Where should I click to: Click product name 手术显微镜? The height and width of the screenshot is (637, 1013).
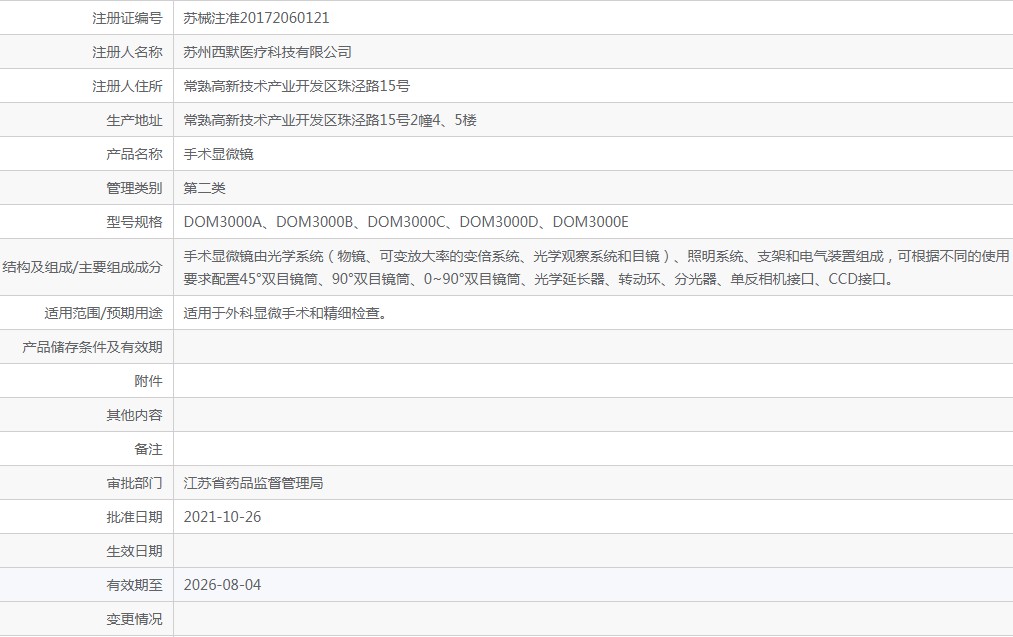tap(218, 154)
